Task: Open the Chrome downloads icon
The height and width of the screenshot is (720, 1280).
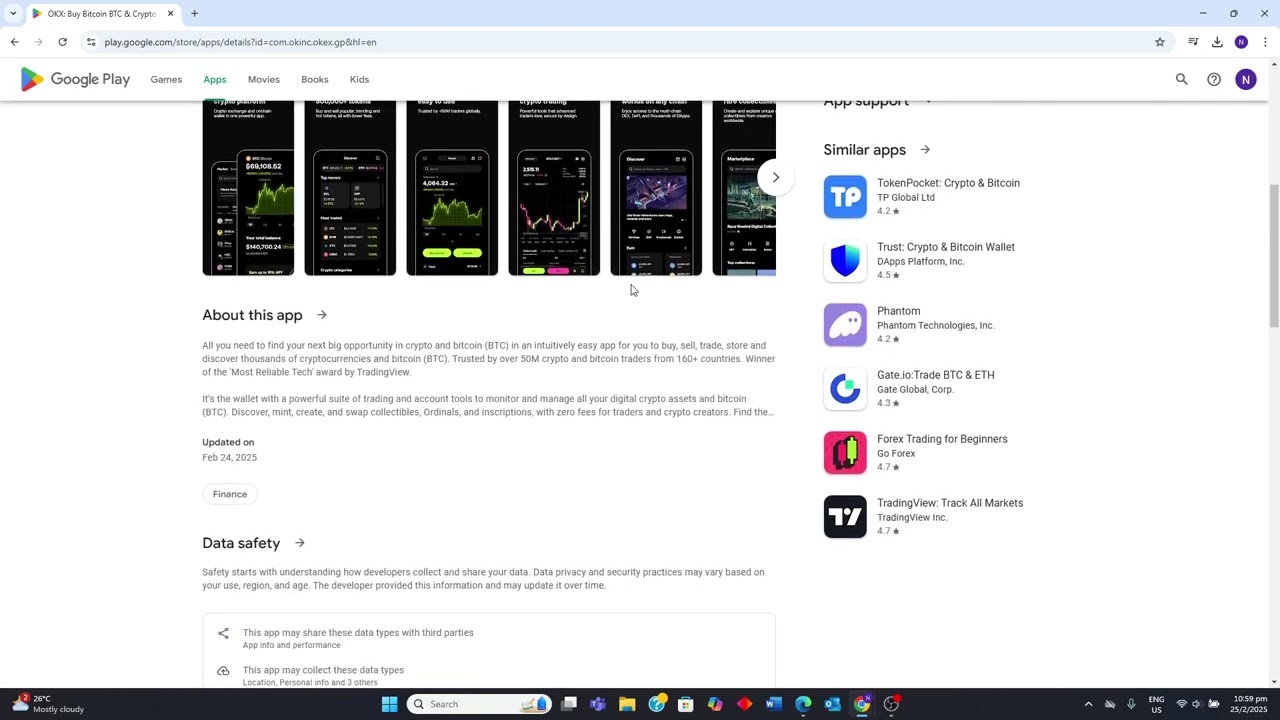Action: (x=1217, y=42)
